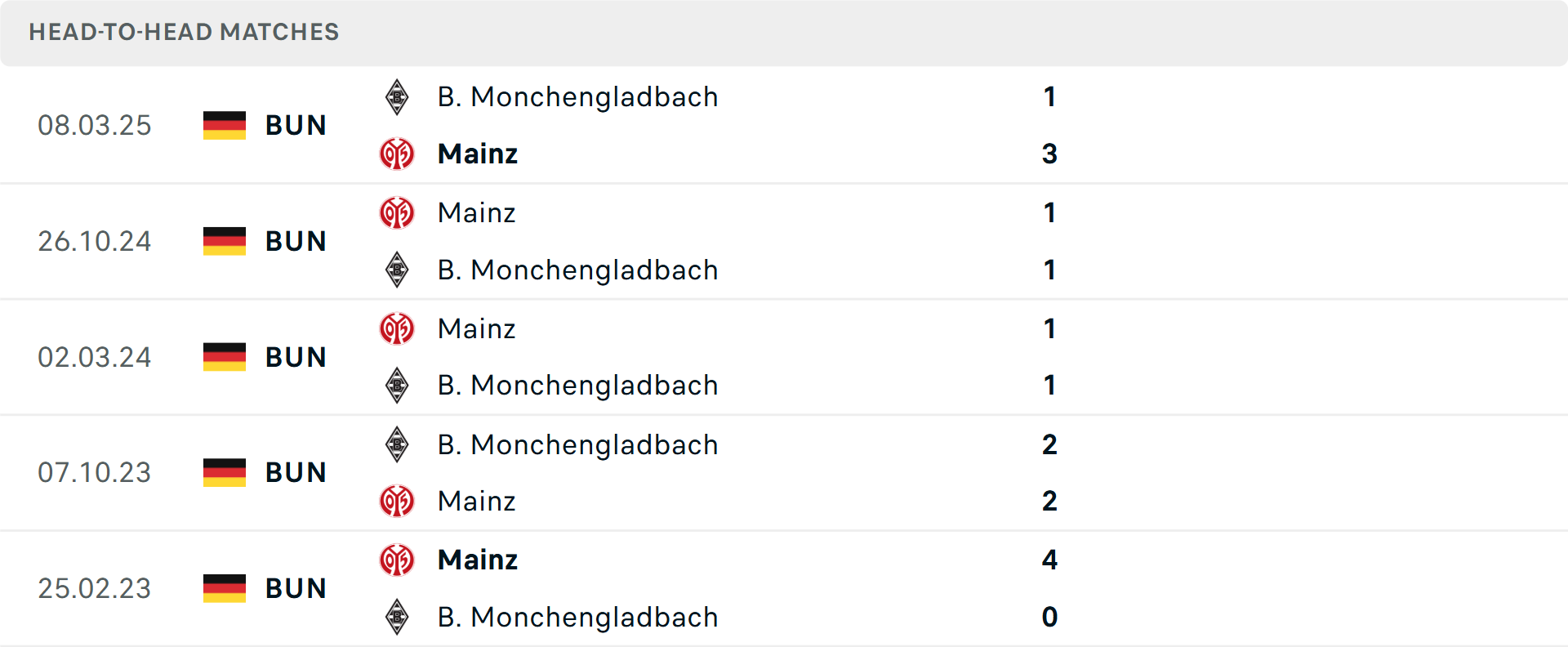The image size is (1568, 647).
Task: Select the Head-To-Head Matches header
Action: 184,32
